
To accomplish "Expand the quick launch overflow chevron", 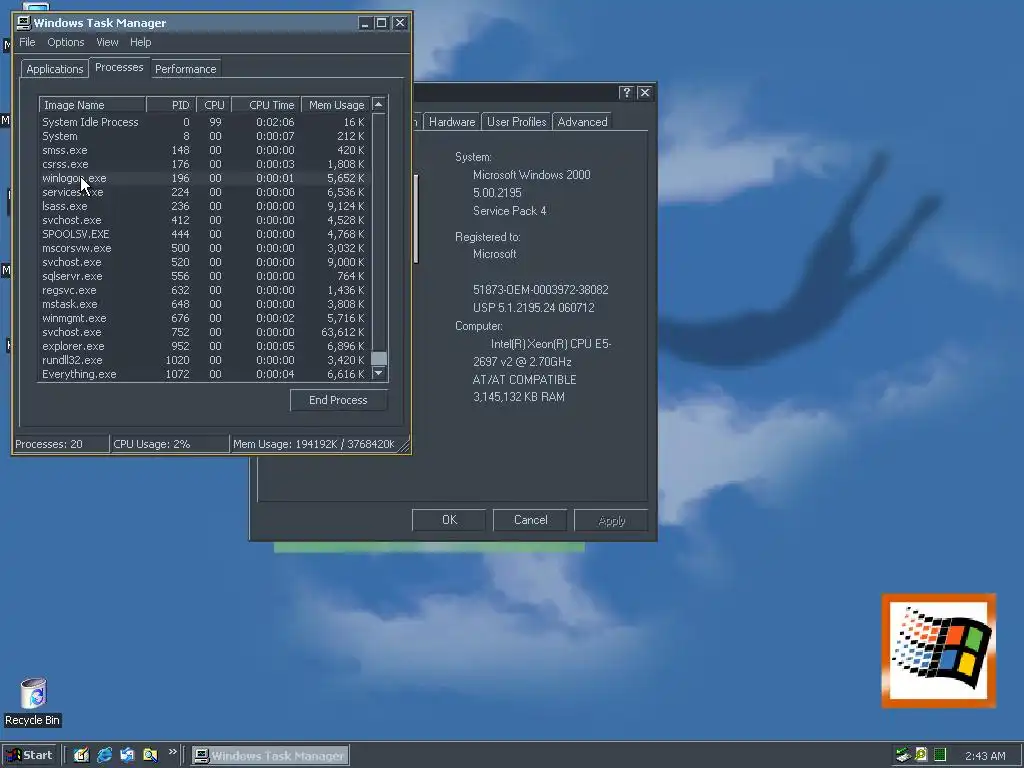I will click(172, 752).
